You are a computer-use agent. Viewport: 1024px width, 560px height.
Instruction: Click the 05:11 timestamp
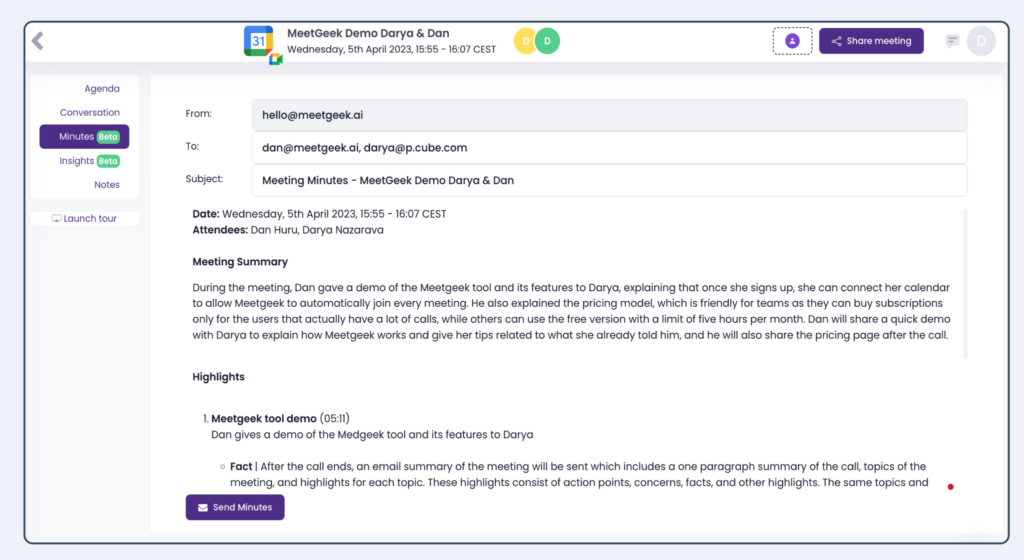point(334,418)
